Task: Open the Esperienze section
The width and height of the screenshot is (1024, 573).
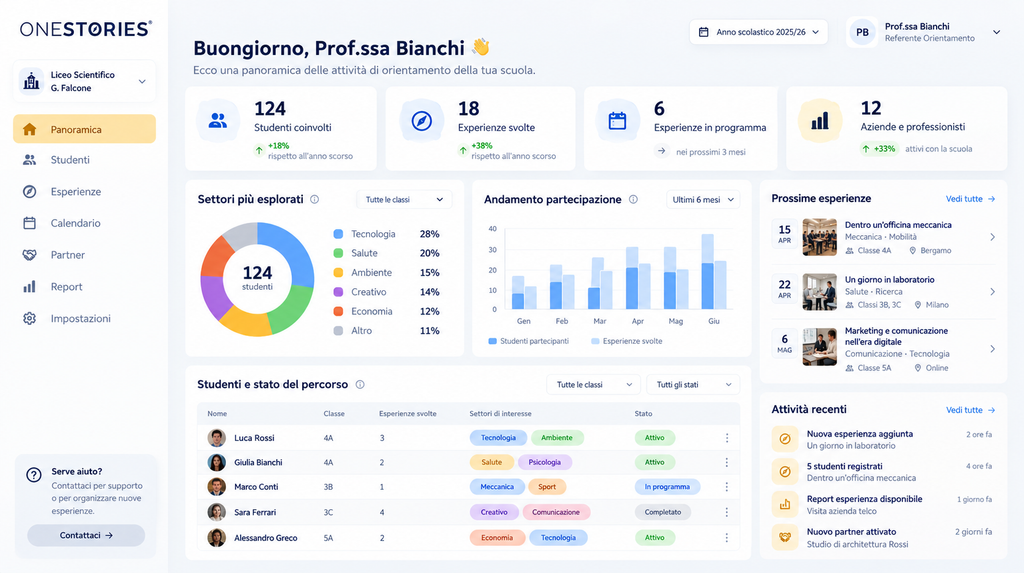Action: click(84, 191)
